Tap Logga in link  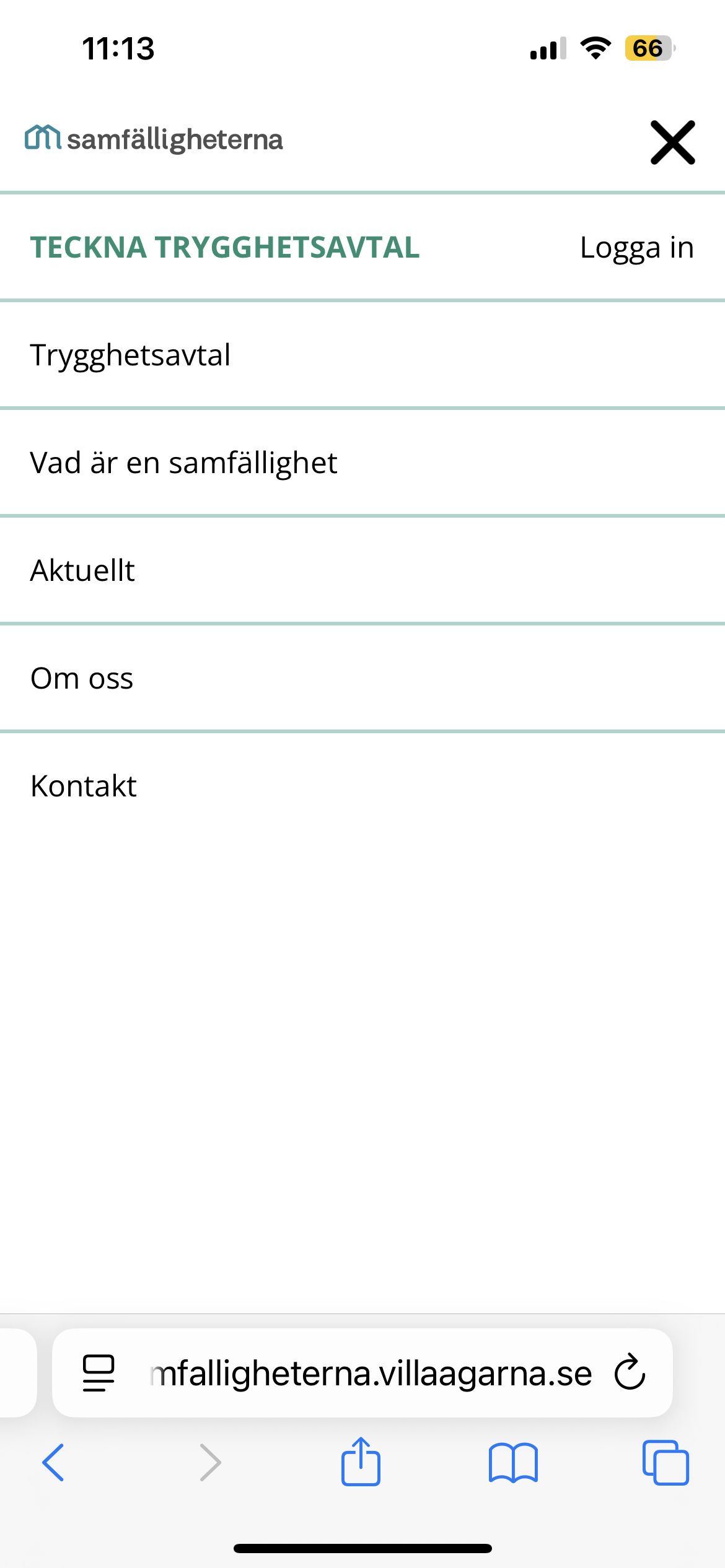click(636, 247)
